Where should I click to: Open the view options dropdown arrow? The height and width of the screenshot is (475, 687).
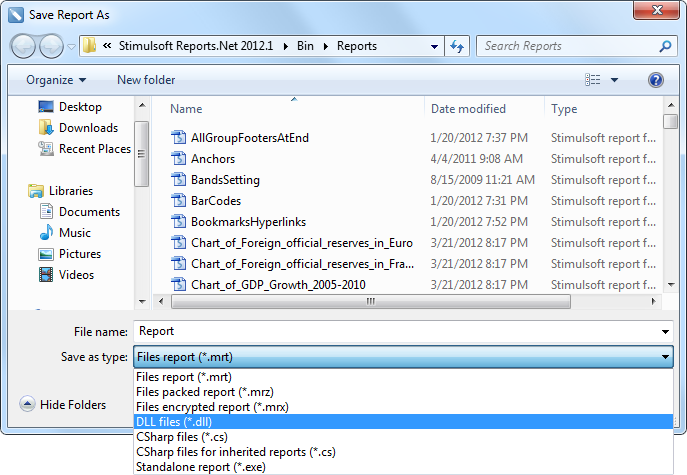click(x=614, y=80)
